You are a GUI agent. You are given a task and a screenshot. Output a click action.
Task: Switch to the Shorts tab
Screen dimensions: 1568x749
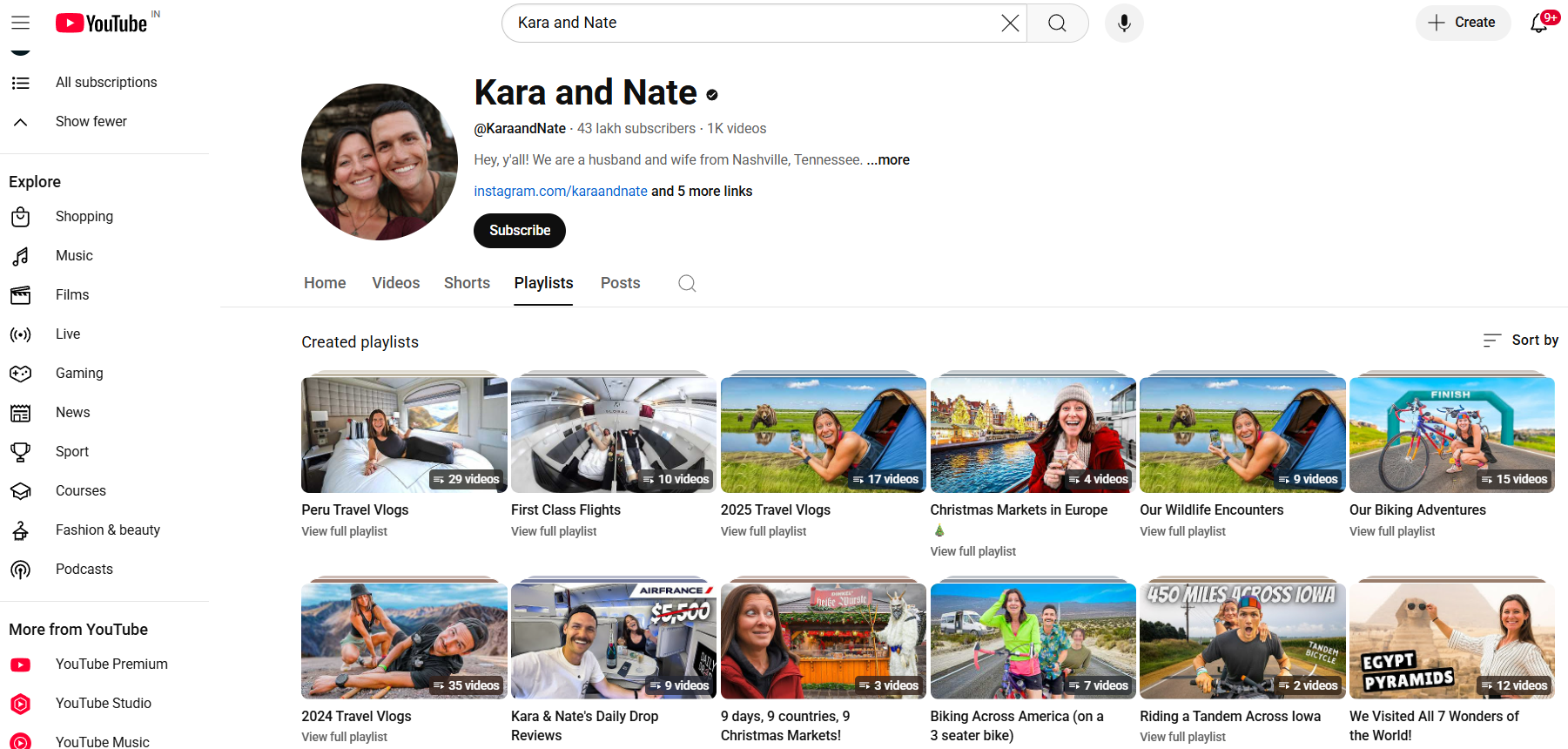(x=467, y=283)
